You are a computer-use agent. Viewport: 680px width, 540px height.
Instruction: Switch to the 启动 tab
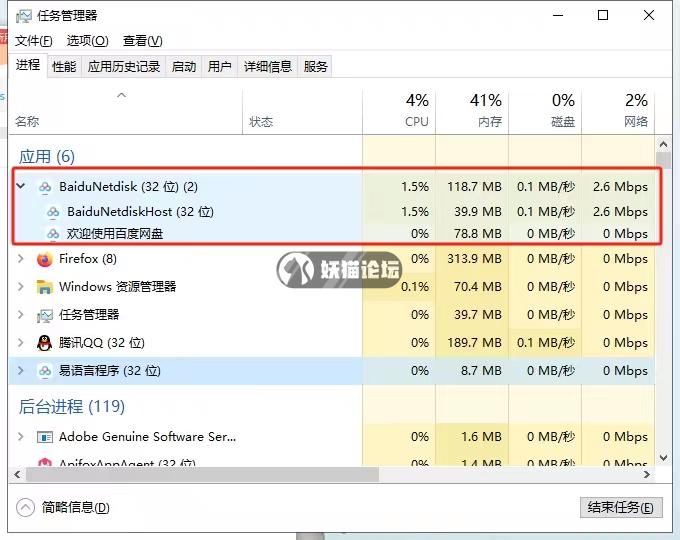coord(183,67)
